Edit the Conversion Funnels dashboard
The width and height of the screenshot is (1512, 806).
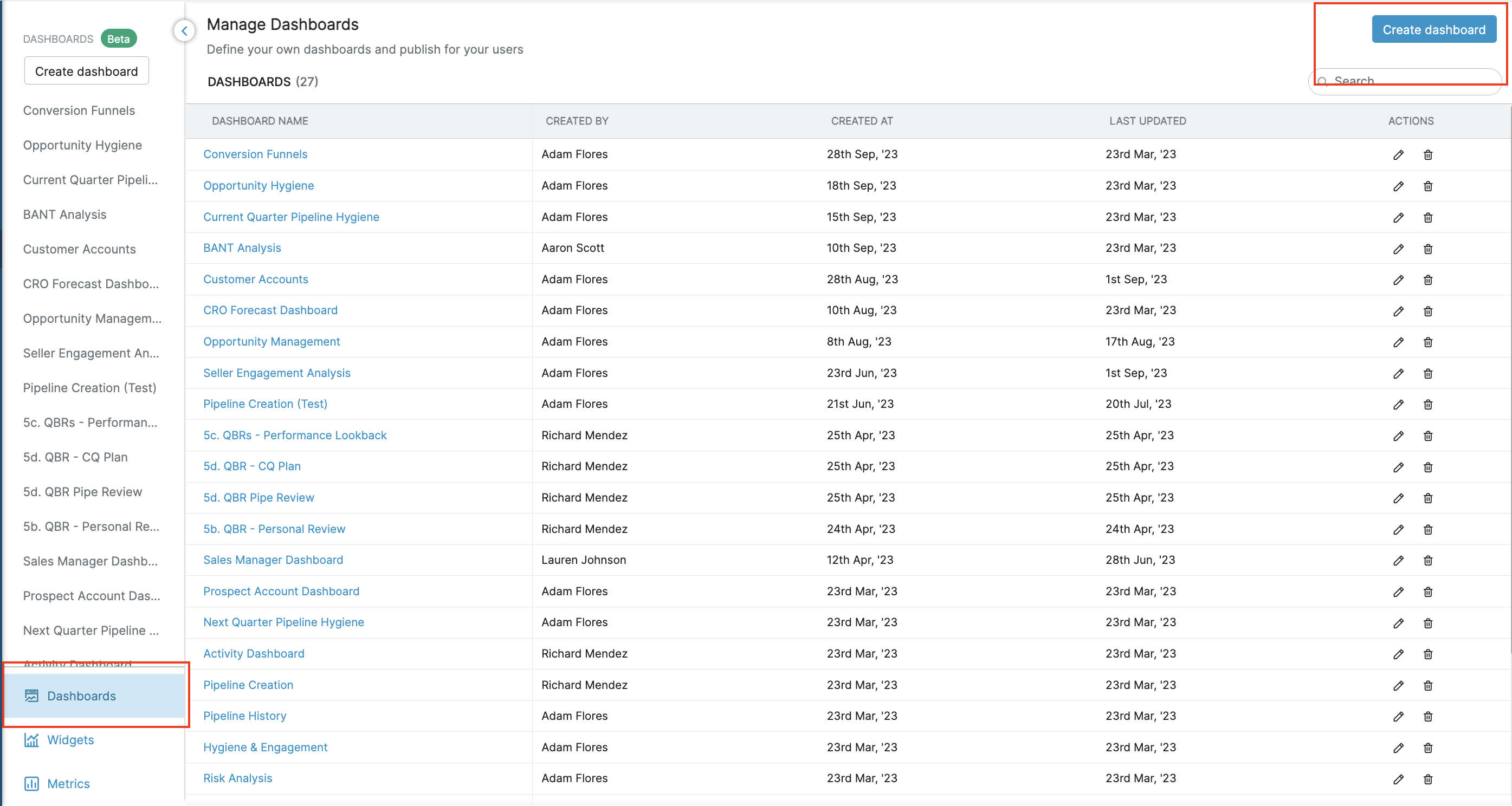1399,154
